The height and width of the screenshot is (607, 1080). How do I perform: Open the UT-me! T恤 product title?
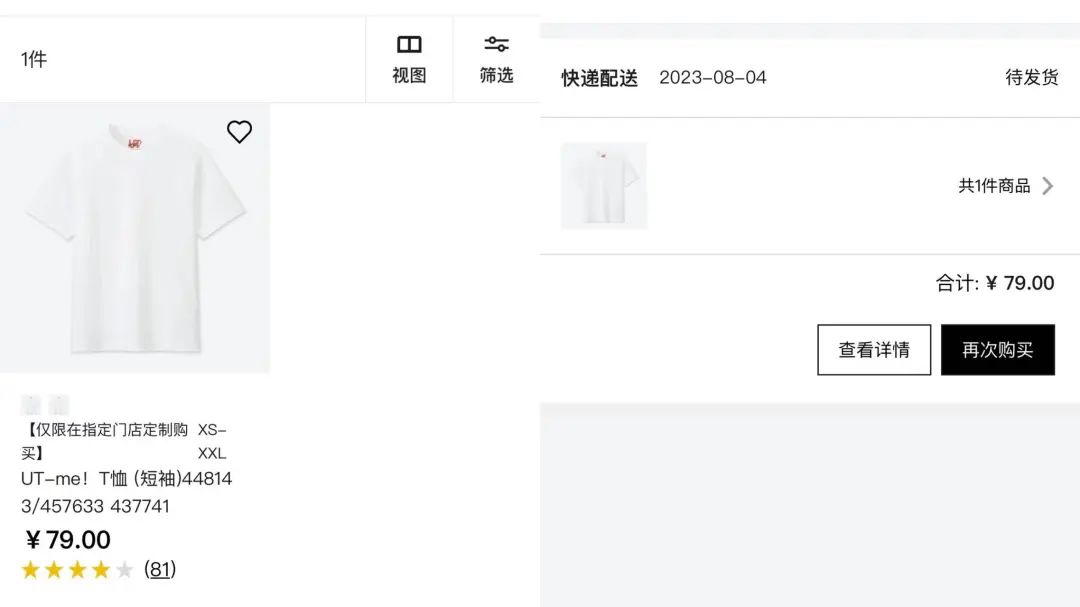(x=127, y=492)
